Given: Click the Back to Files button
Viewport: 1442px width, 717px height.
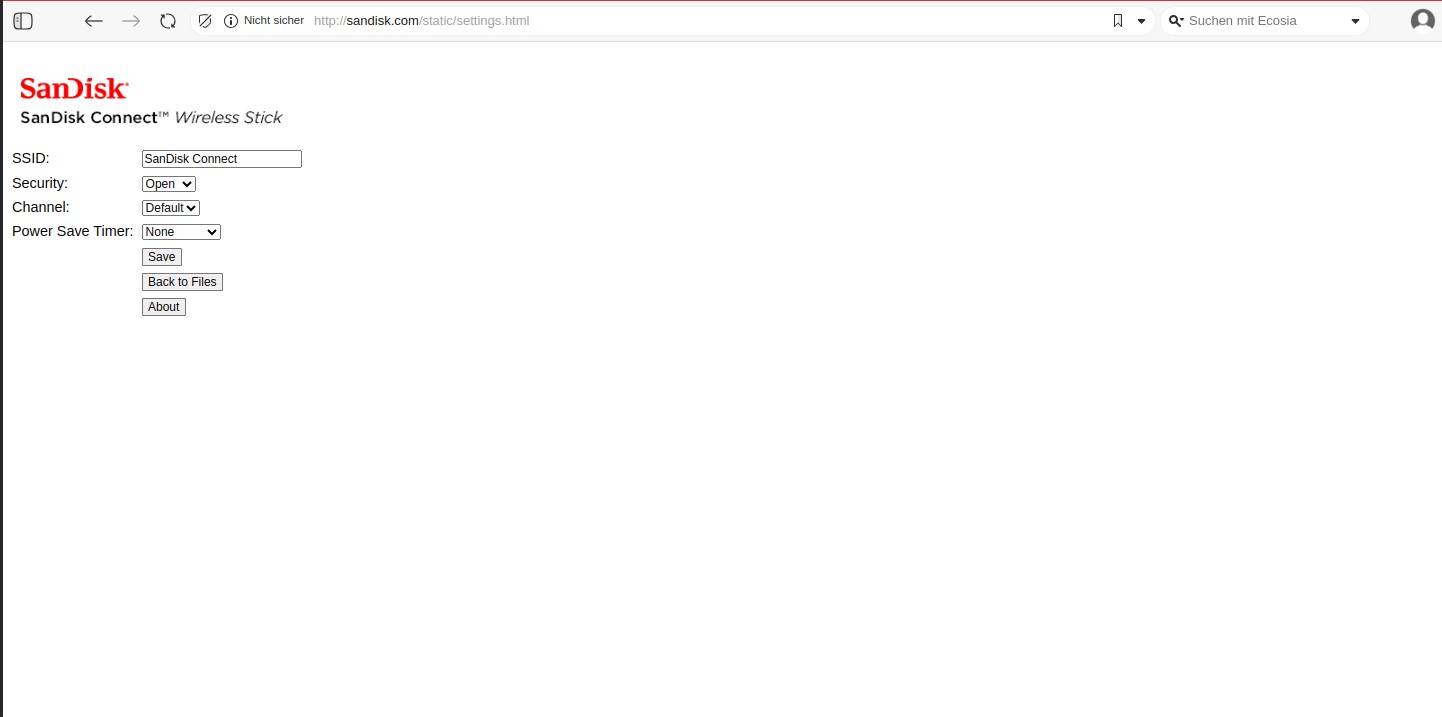Looking at the screenshot, I should [x=182, y=282].
